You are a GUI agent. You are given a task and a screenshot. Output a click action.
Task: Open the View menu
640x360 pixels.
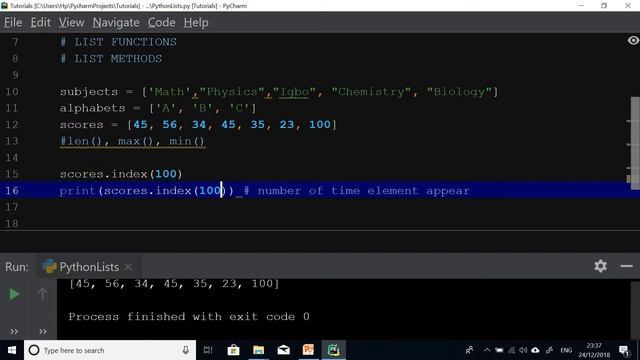point(71,22)
